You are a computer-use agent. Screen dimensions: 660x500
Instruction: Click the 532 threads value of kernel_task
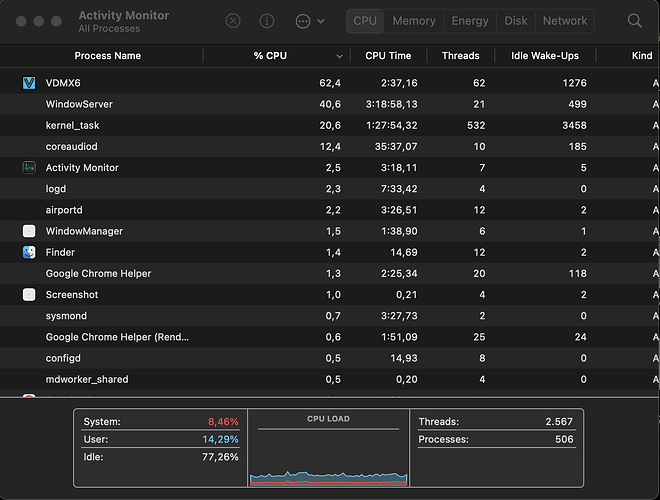476,125
